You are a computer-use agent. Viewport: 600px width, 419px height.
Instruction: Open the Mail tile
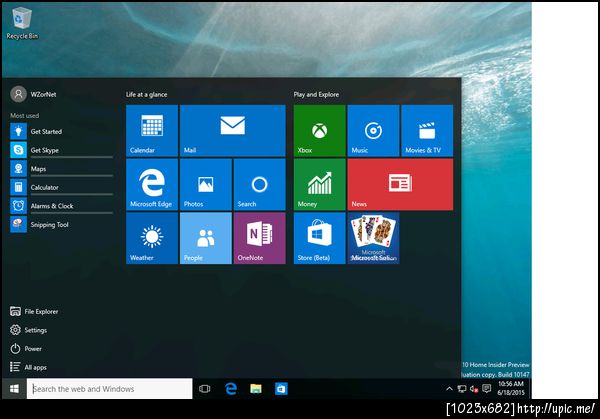tap(233, 130)
